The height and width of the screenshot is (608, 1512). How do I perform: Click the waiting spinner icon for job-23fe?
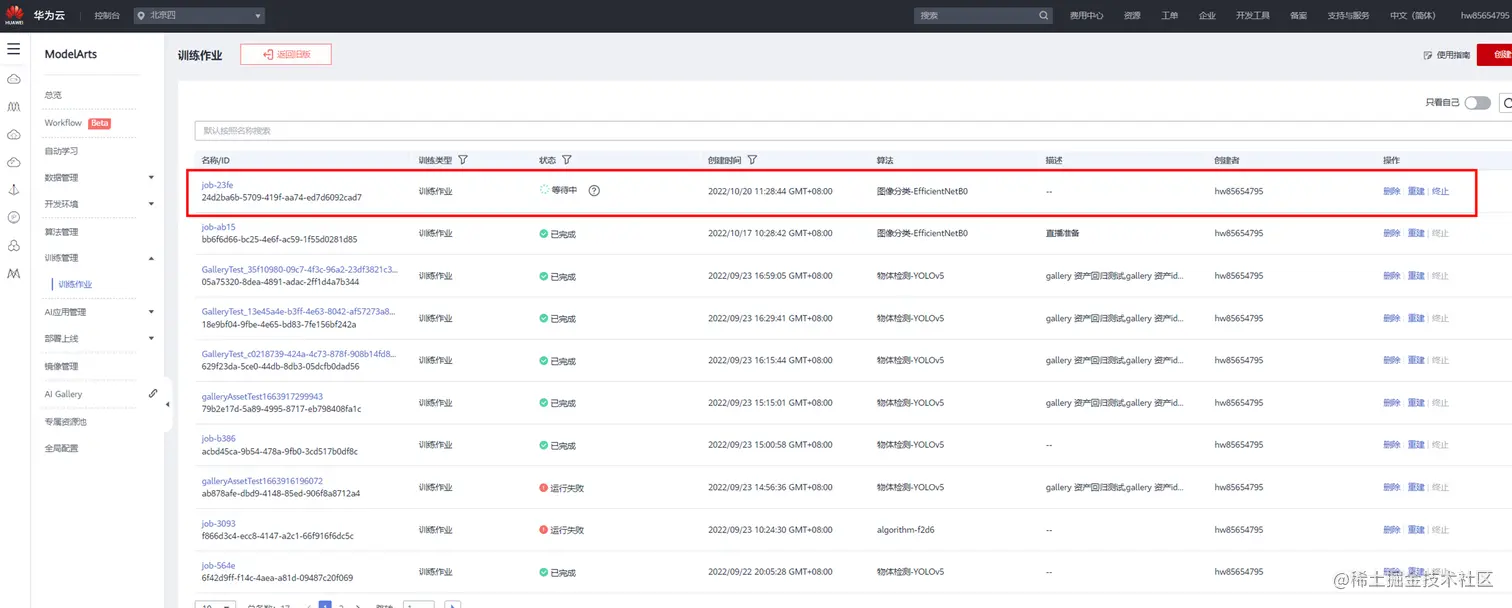click(x=544, y=189)
